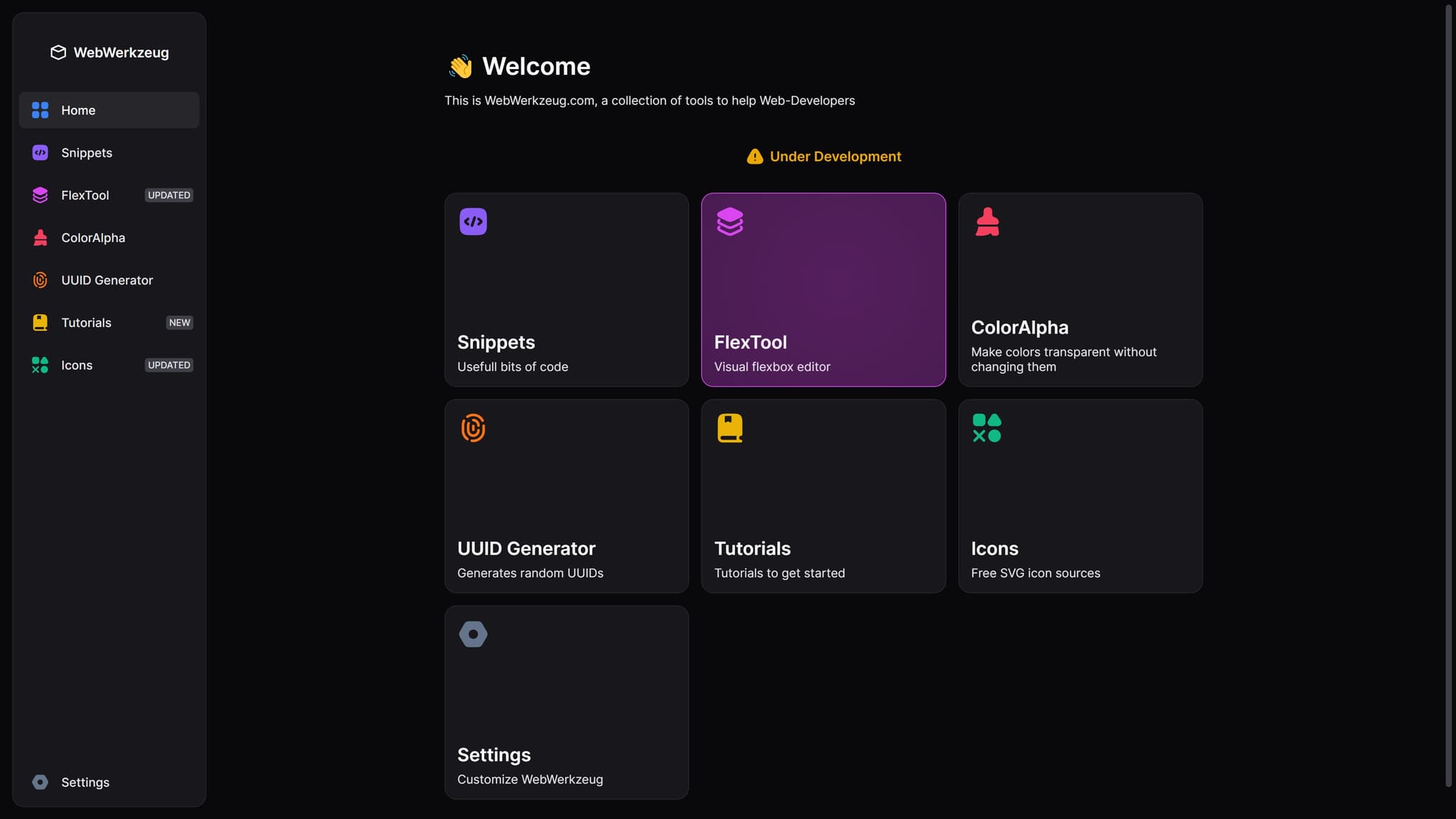Open the UUID Generator card title
The height and width of the screenshot is (819, 1456).
(526, 549)
